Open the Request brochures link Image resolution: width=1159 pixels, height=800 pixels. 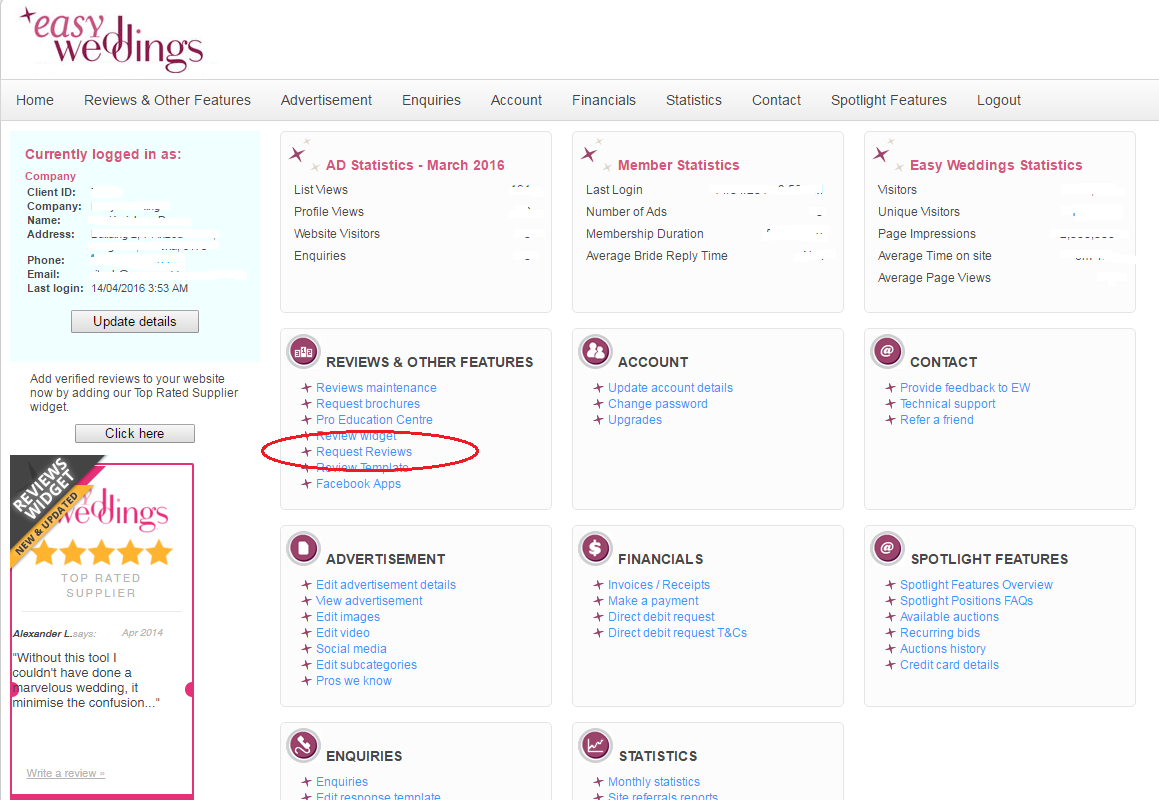point(368,404)
